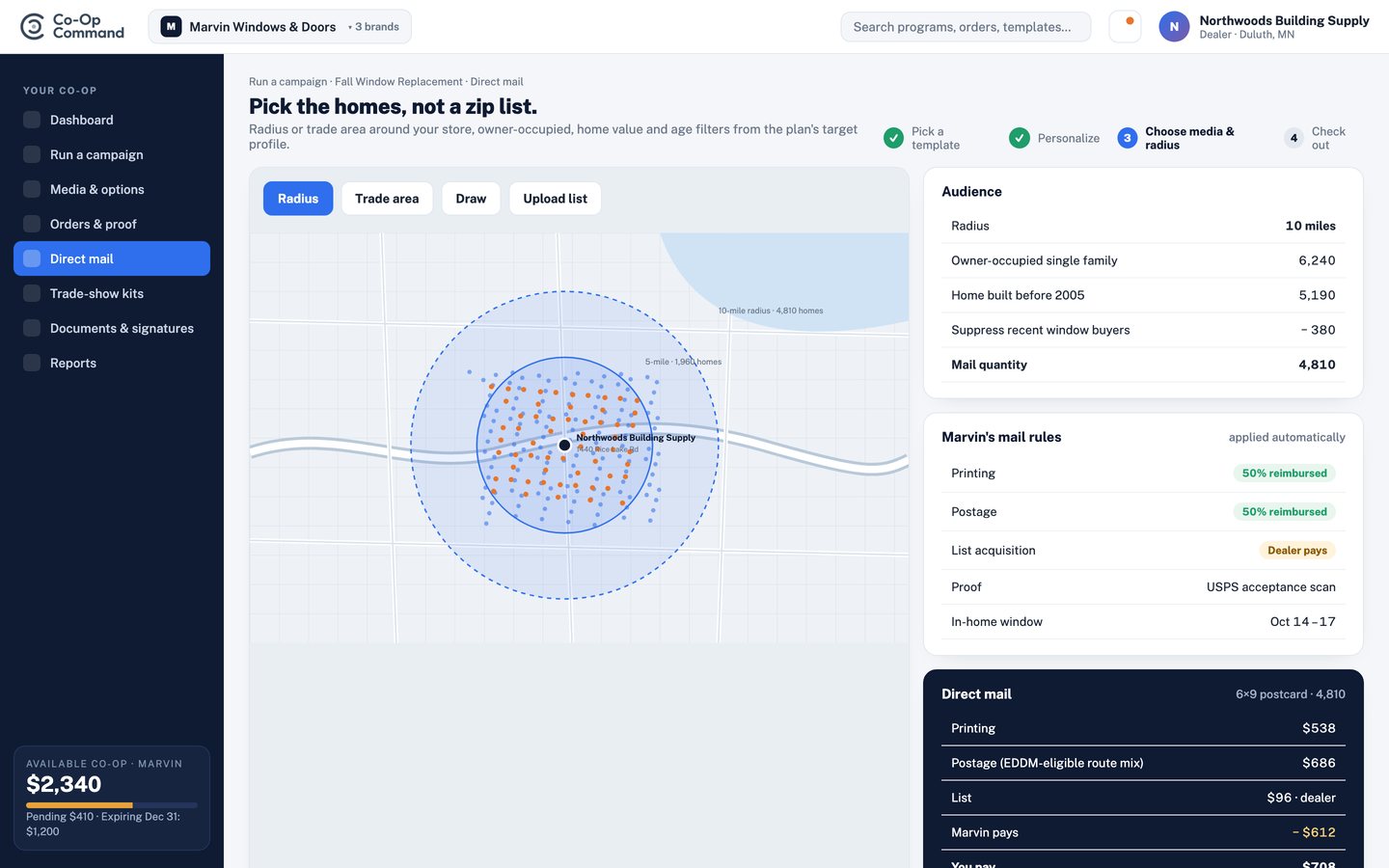Expand the Marvin Windows & Doors brand switcher
Image resolution: width=1389 pixels, height=868 pixels.
click(280, 27)
